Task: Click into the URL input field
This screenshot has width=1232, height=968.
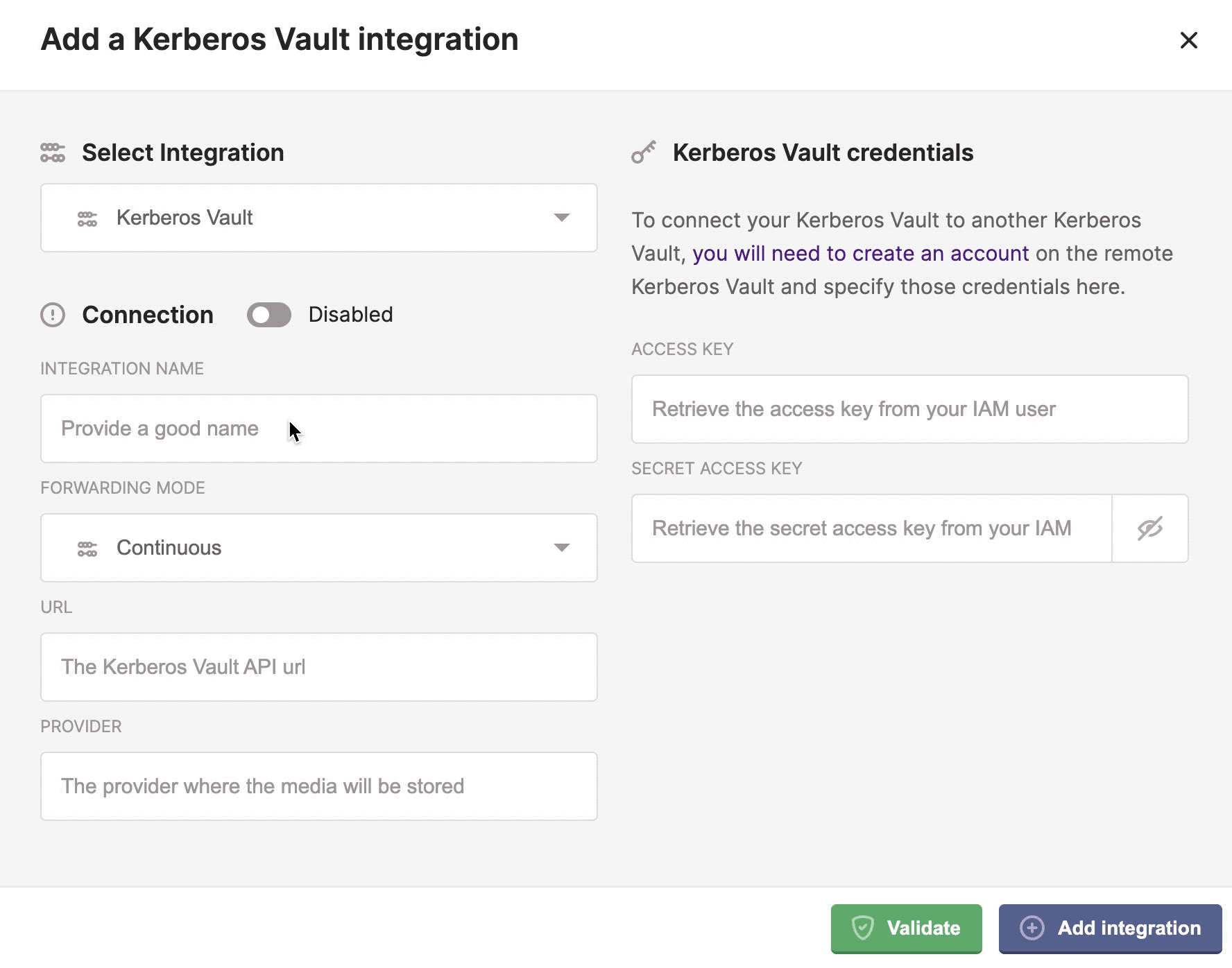Action: point(319,667)
